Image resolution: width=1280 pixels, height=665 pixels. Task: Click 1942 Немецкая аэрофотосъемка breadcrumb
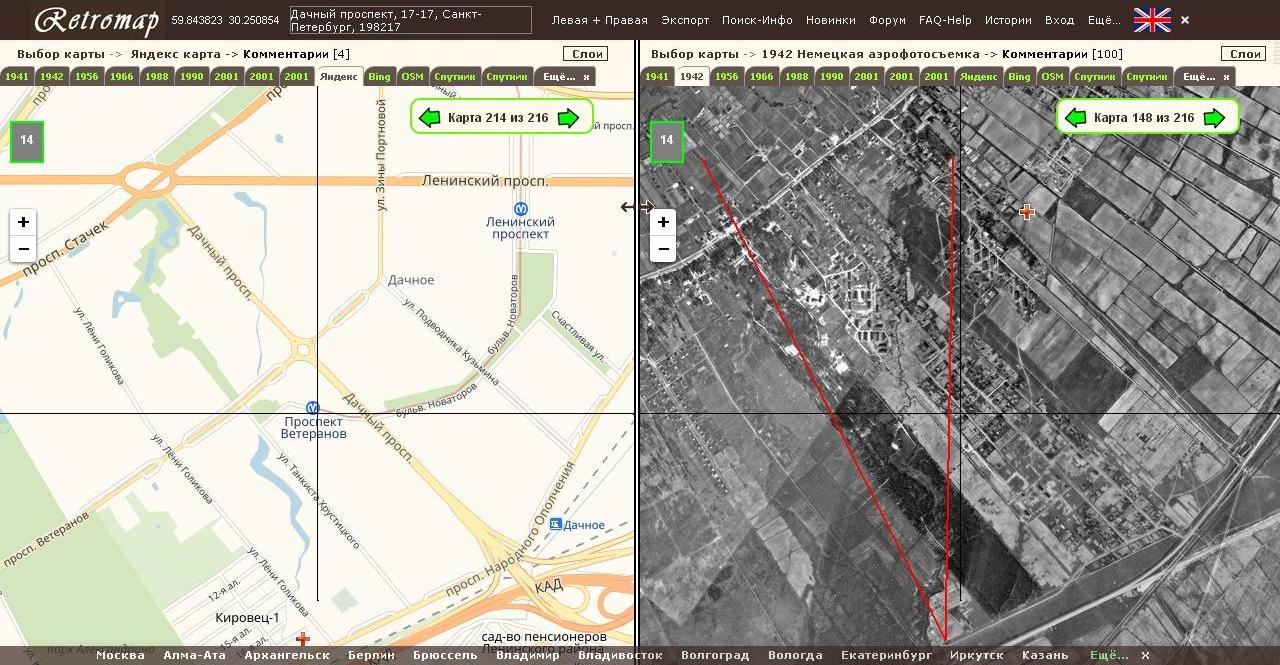(872, 54)
